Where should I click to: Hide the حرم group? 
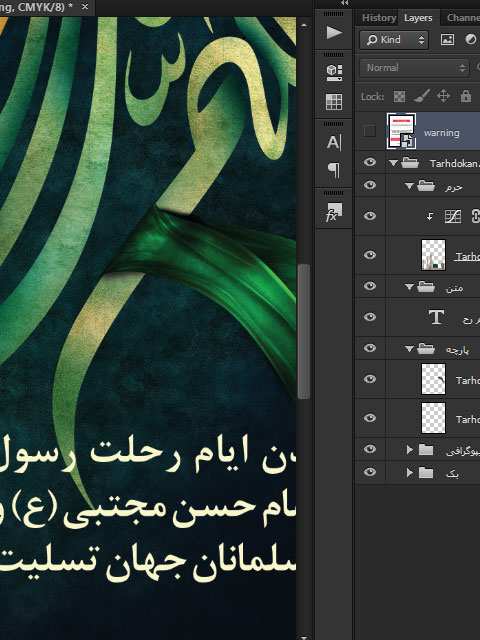click(370, 185)
